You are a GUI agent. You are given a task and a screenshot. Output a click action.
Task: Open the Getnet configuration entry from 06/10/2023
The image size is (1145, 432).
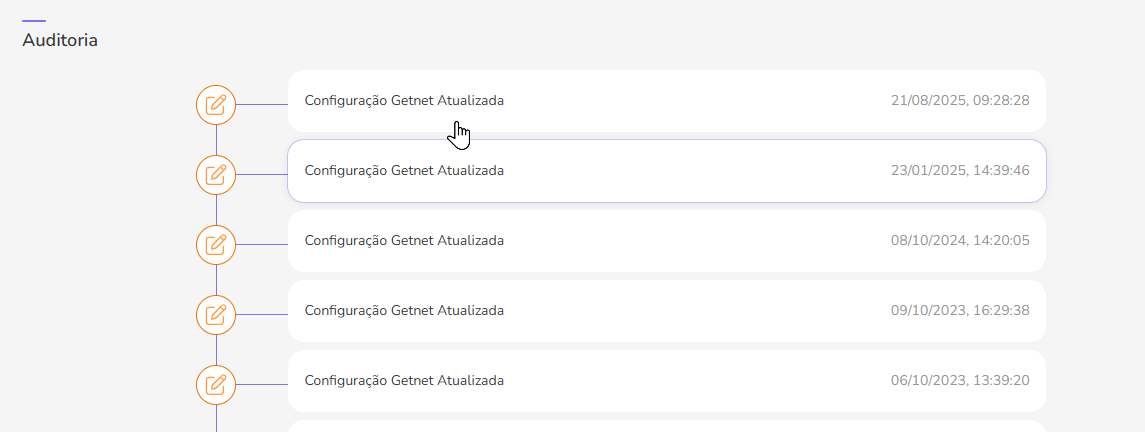click(404, 381)
